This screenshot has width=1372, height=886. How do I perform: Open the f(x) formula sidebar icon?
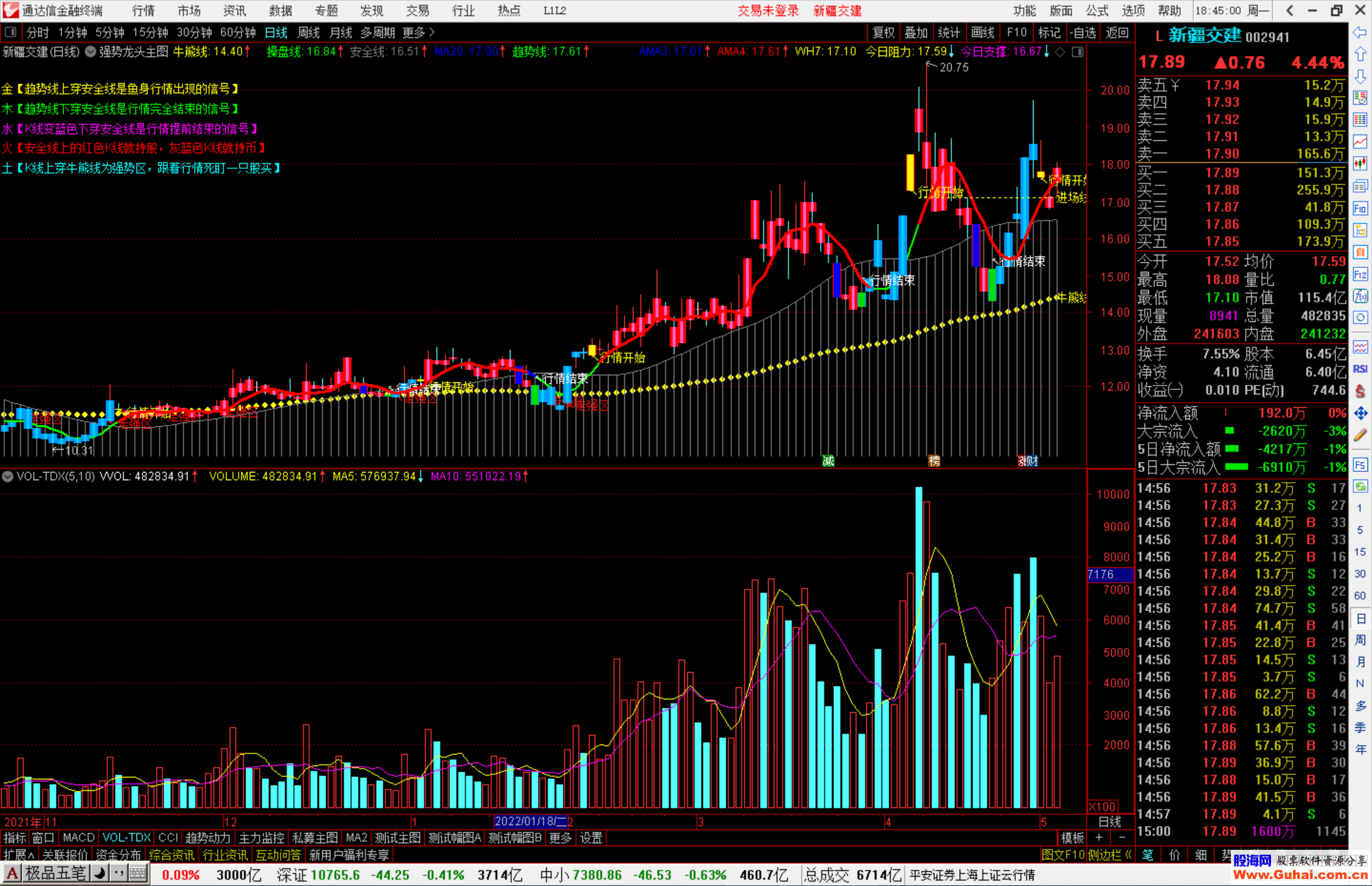click(1360, 296)
